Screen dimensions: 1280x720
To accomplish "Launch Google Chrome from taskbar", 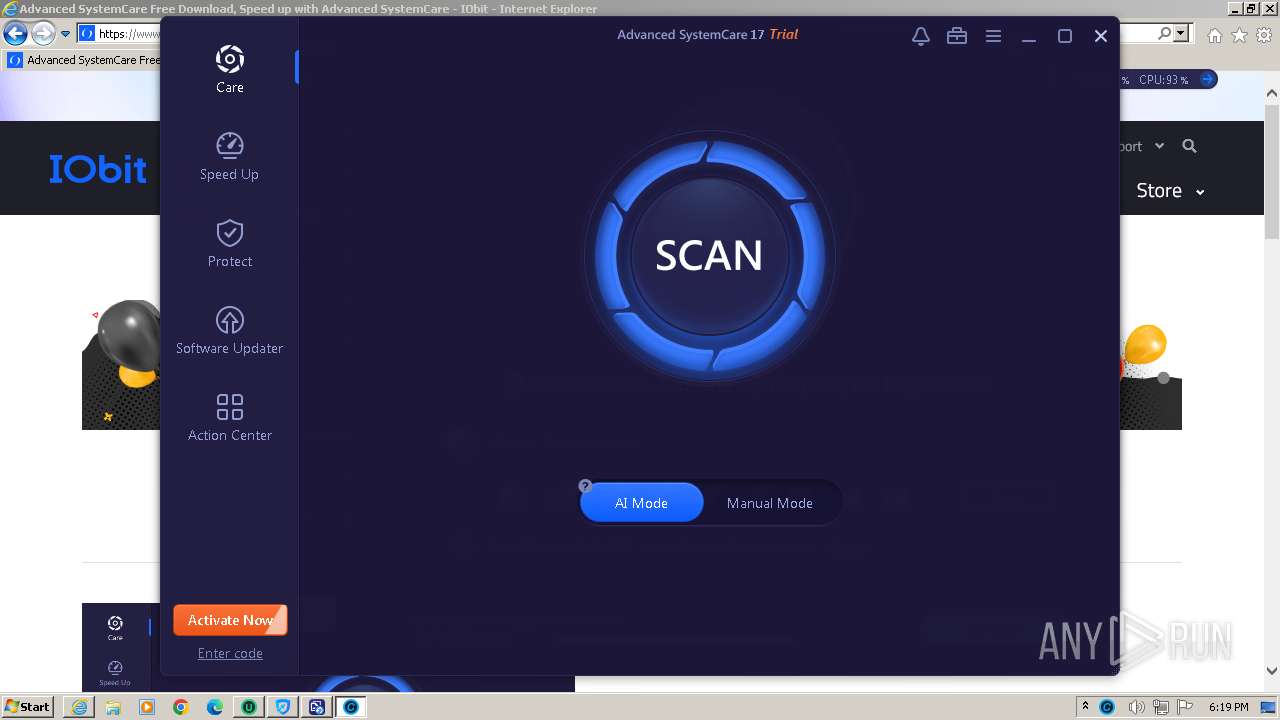I will 181,707.
